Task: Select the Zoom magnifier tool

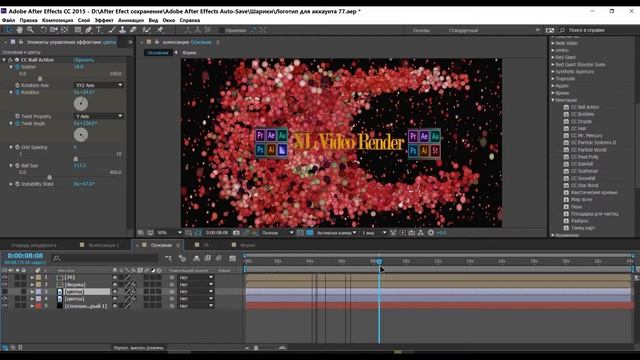Action: point(30,30)
